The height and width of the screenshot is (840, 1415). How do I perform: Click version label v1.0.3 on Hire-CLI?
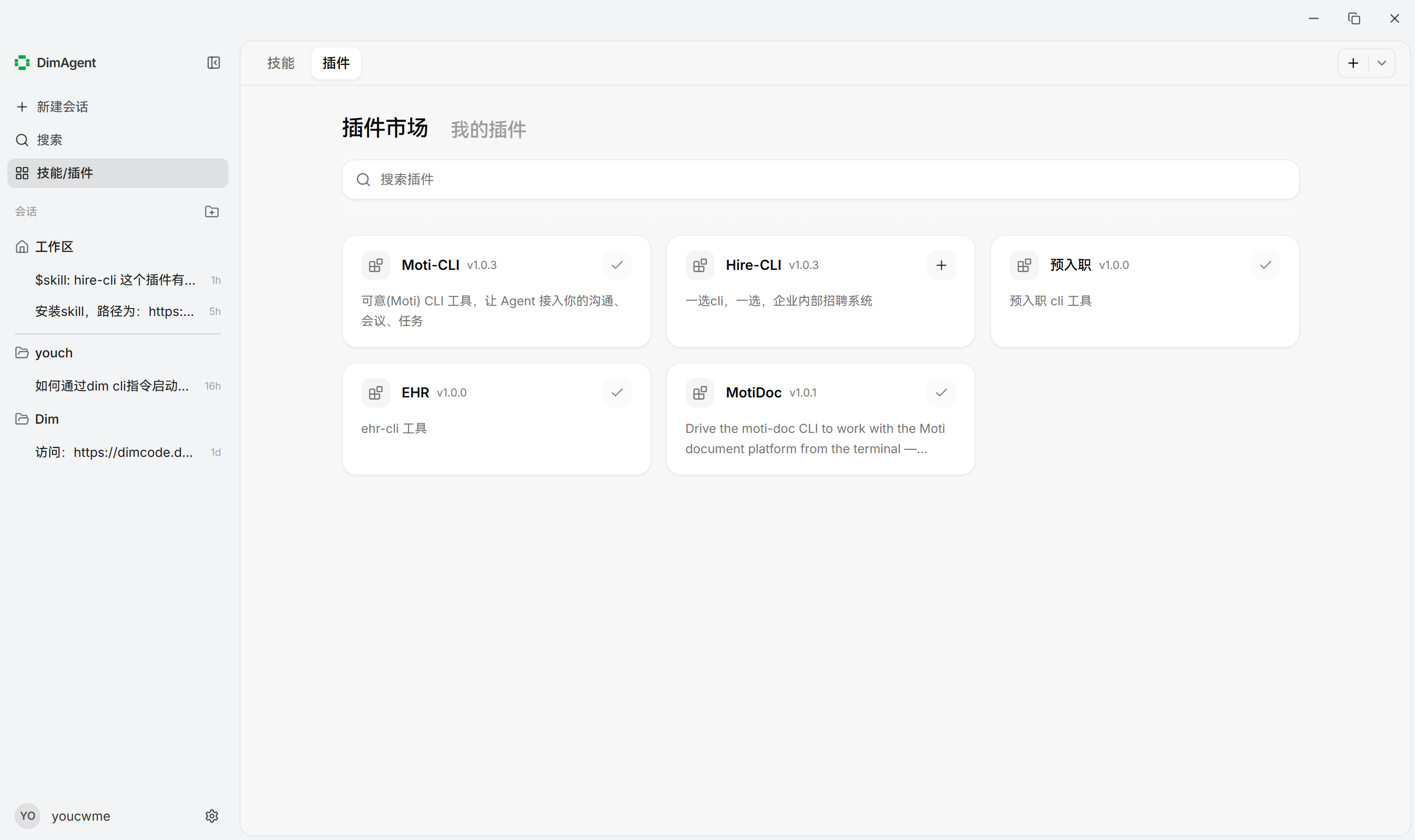804,265
